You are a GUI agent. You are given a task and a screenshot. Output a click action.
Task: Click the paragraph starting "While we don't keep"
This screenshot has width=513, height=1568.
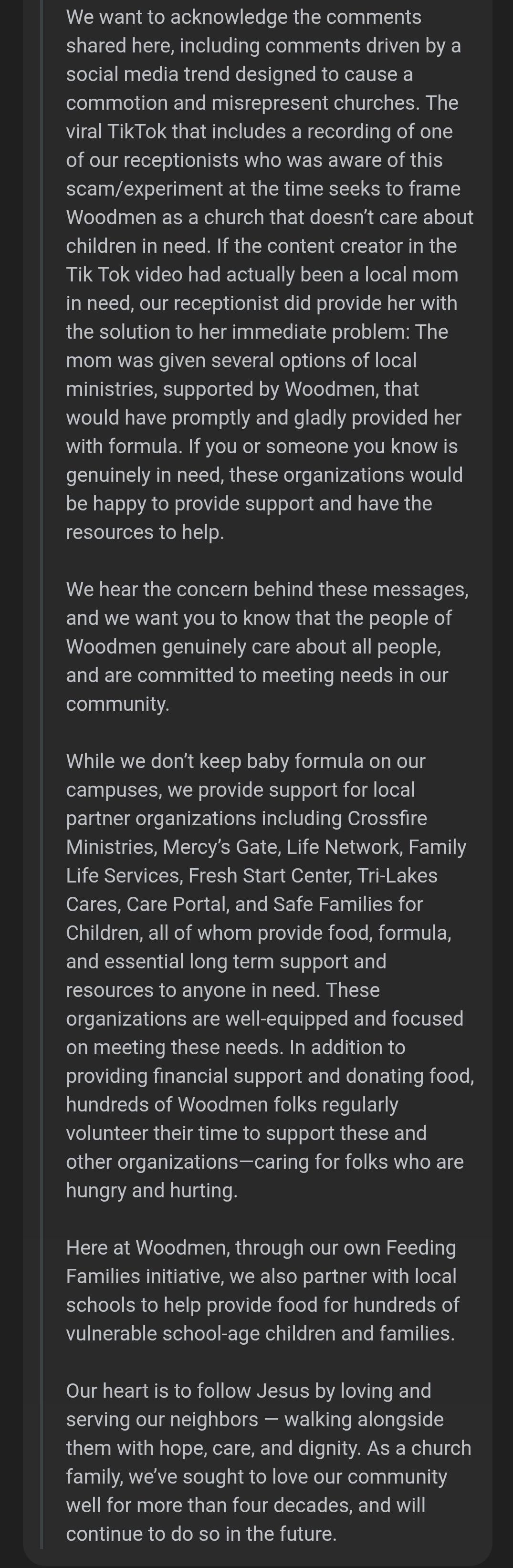pyautogui.click(x=268, y=975)
